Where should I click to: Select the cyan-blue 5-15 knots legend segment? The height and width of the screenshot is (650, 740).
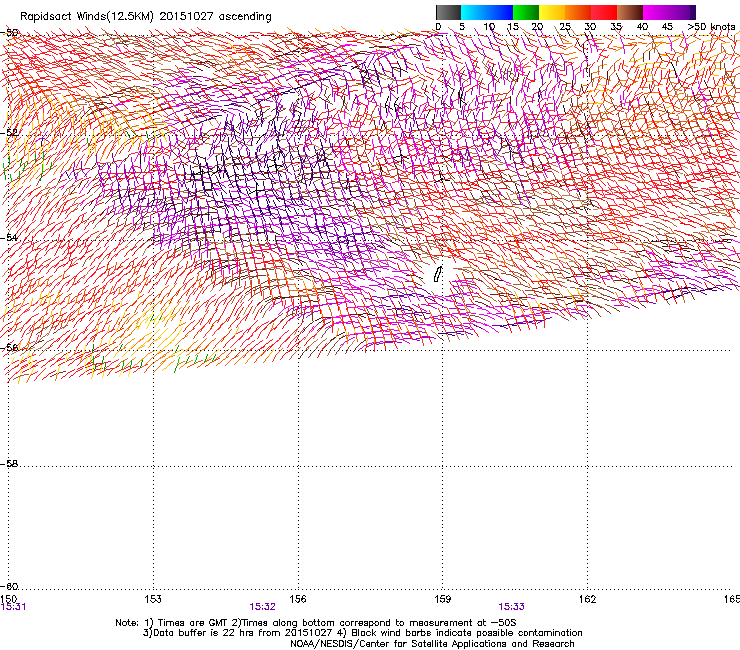pos(487,12)
